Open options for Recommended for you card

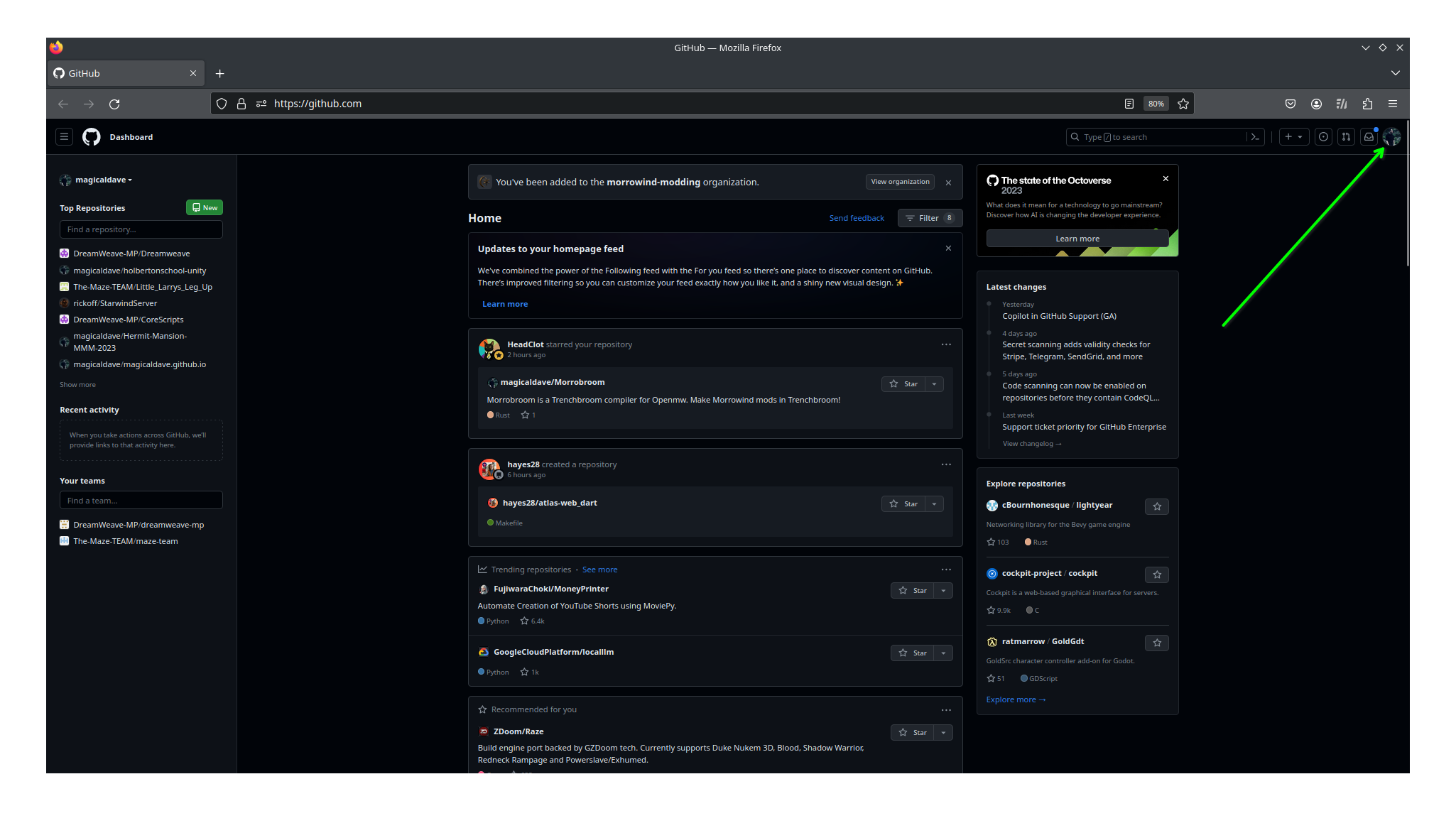point(946,710)
